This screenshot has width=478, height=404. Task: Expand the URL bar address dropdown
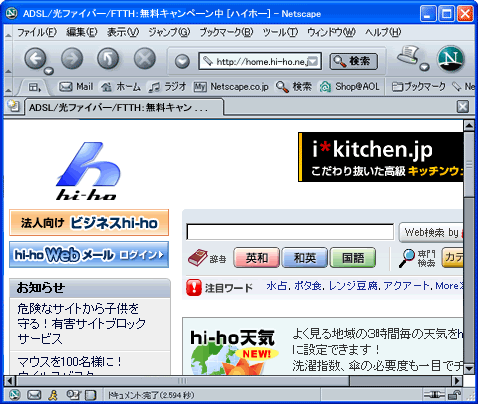pos(313,61)
